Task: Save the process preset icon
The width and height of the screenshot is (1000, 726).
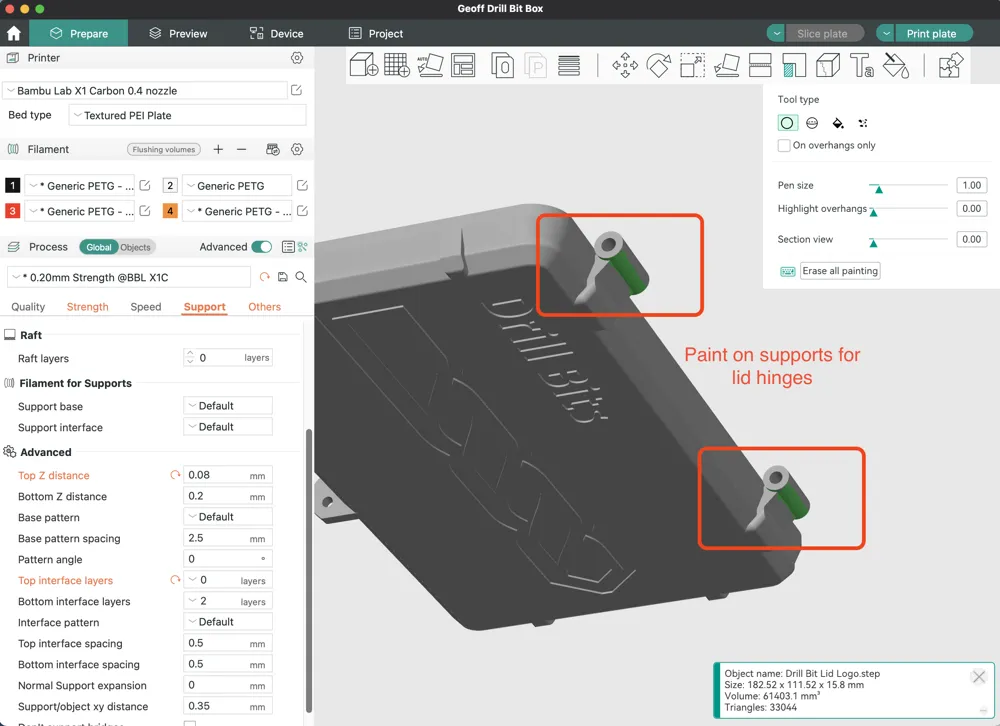Action: (x=283, y=277)
